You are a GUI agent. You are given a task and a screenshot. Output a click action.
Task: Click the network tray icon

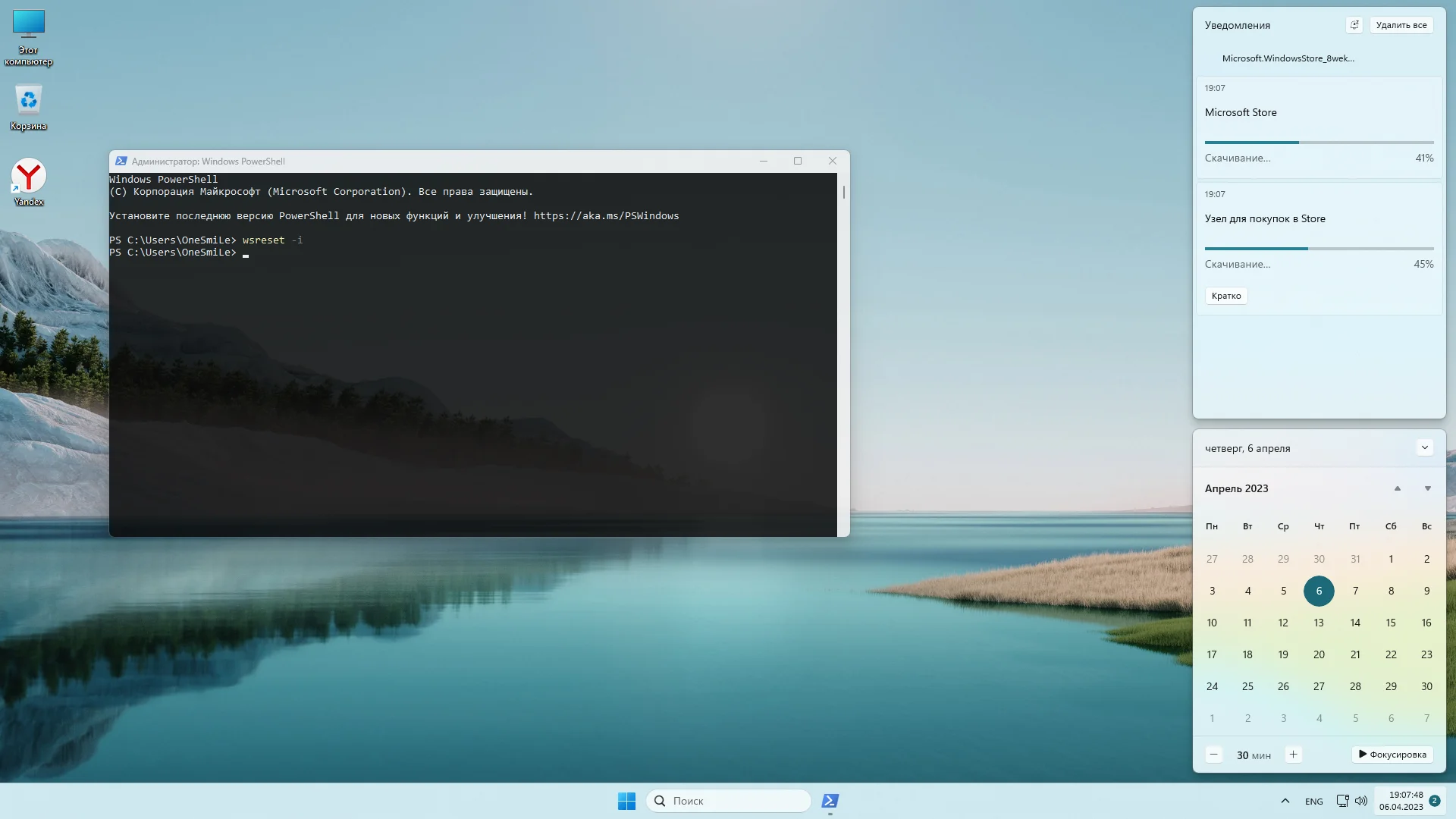coord(1342,801)
